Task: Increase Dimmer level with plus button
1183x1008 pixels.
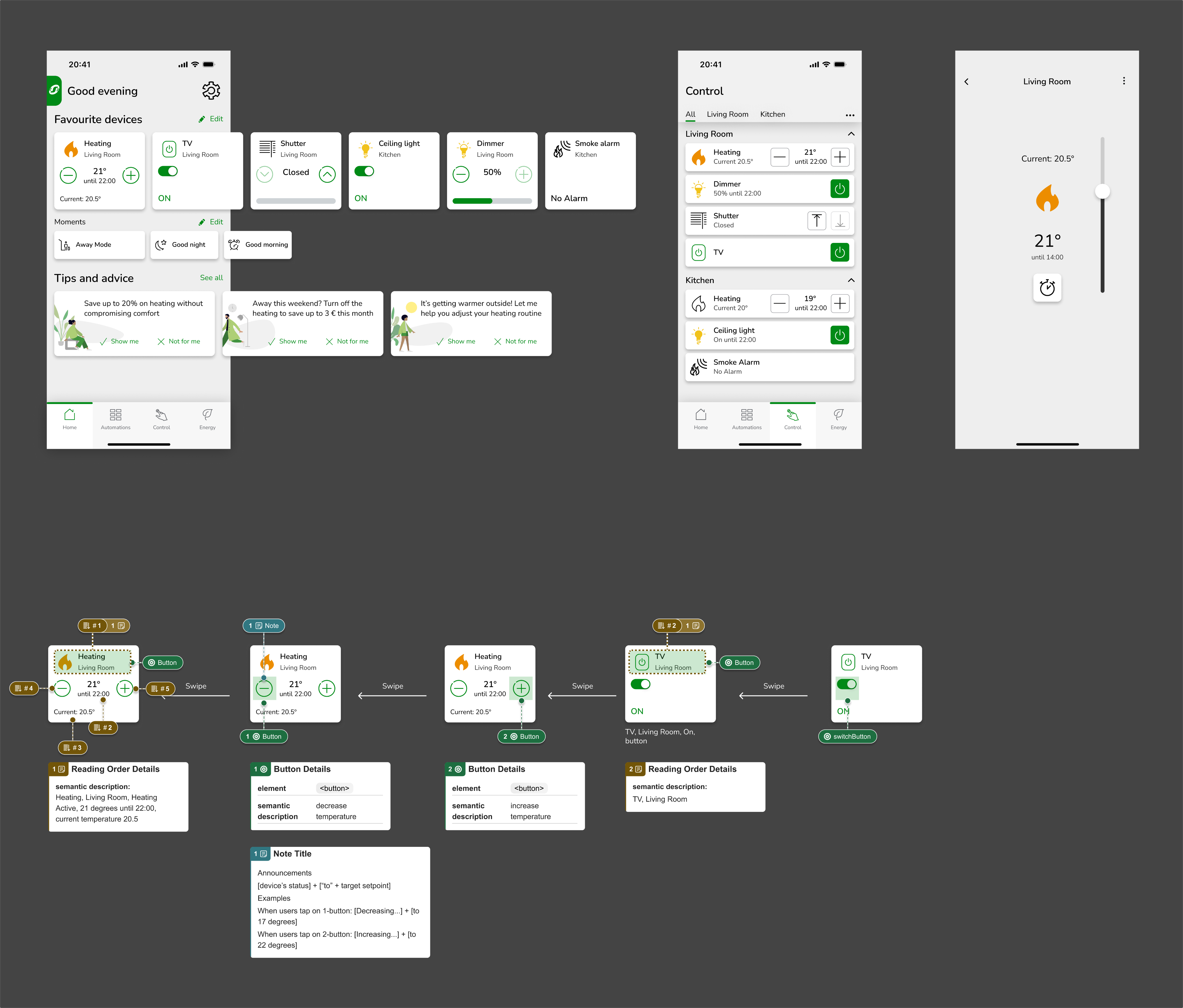Action: point(524,174)
